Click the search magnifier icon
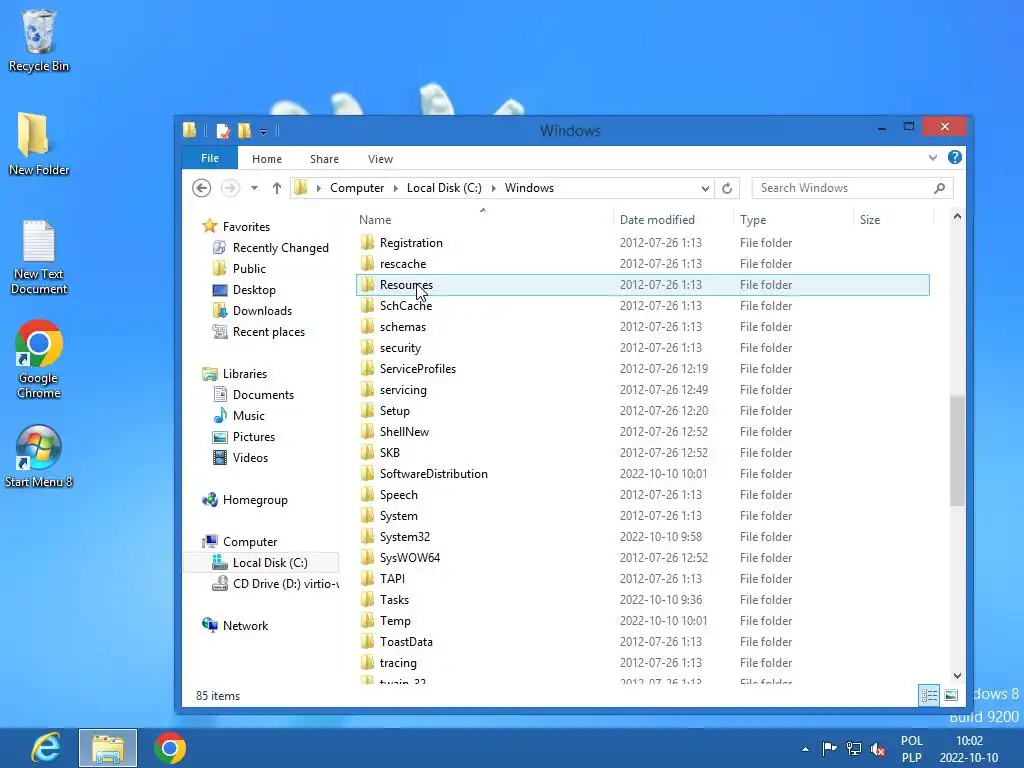The image size is (1024, 768). (939, 188)
